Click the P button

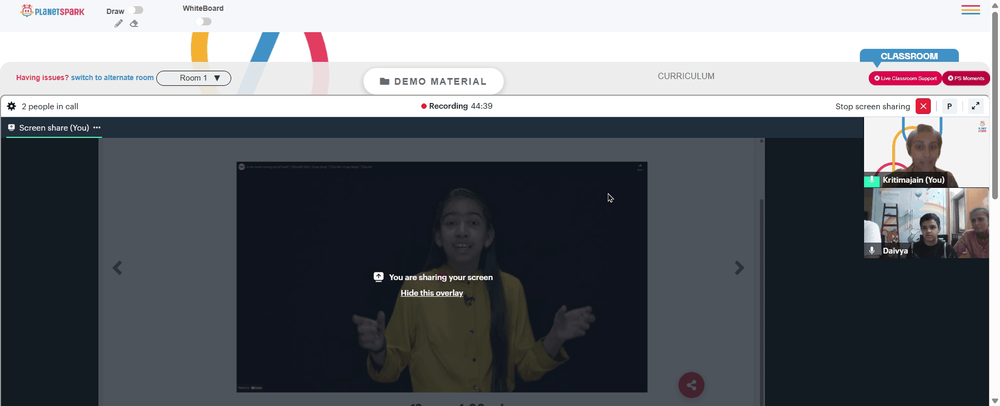[x=949, y=106]
